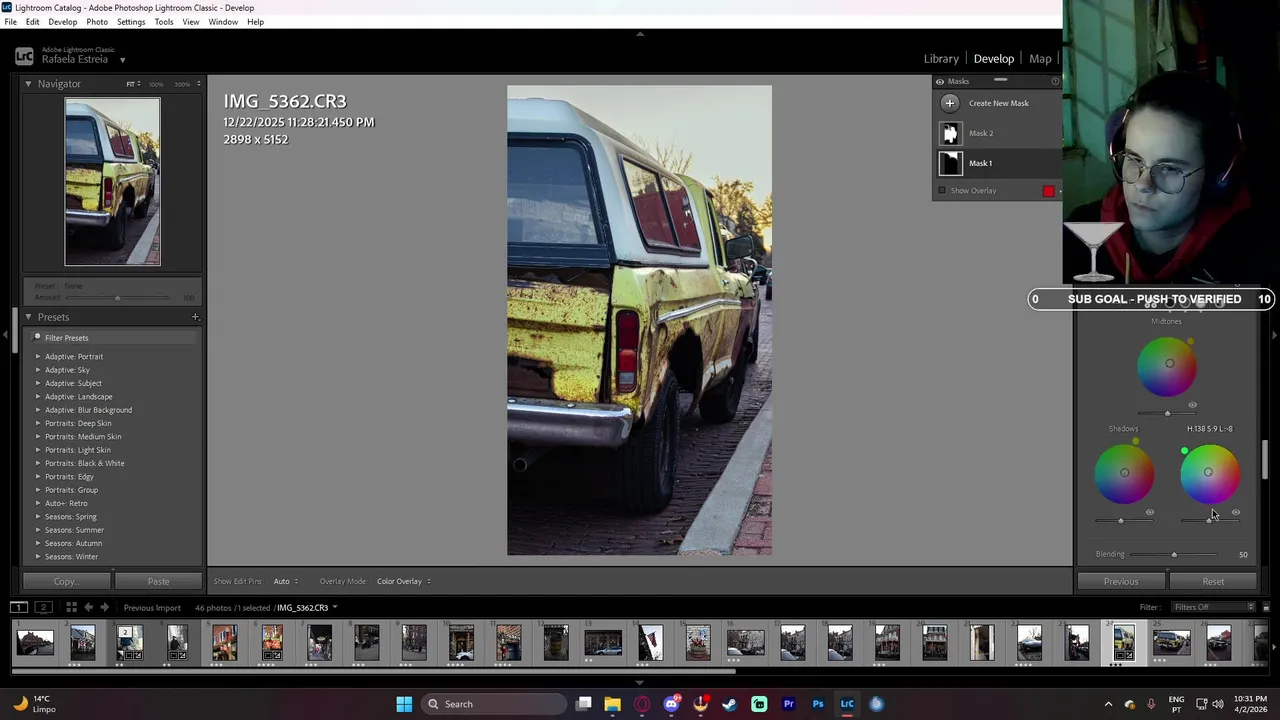The width and height of the screenshot is (1280, 720).
Task: Expand Portraits: Deep Skin presets
Action: click(38, 423)
